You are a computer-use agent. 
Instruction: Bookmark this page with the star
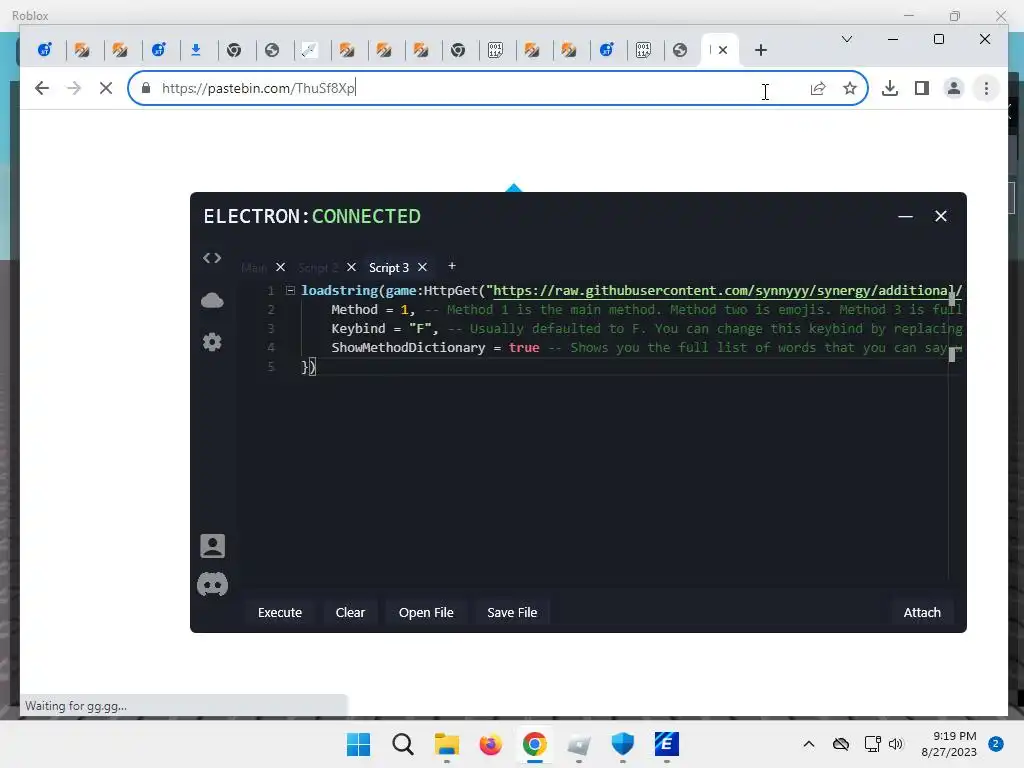point(850,88)
